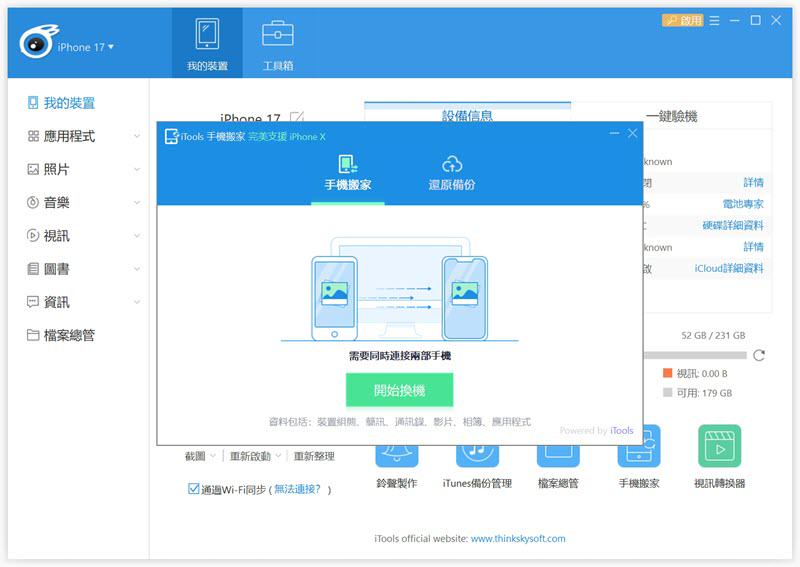Click the 52 GB / 231 GB storage text
The image size is (800, 567).
713,335
